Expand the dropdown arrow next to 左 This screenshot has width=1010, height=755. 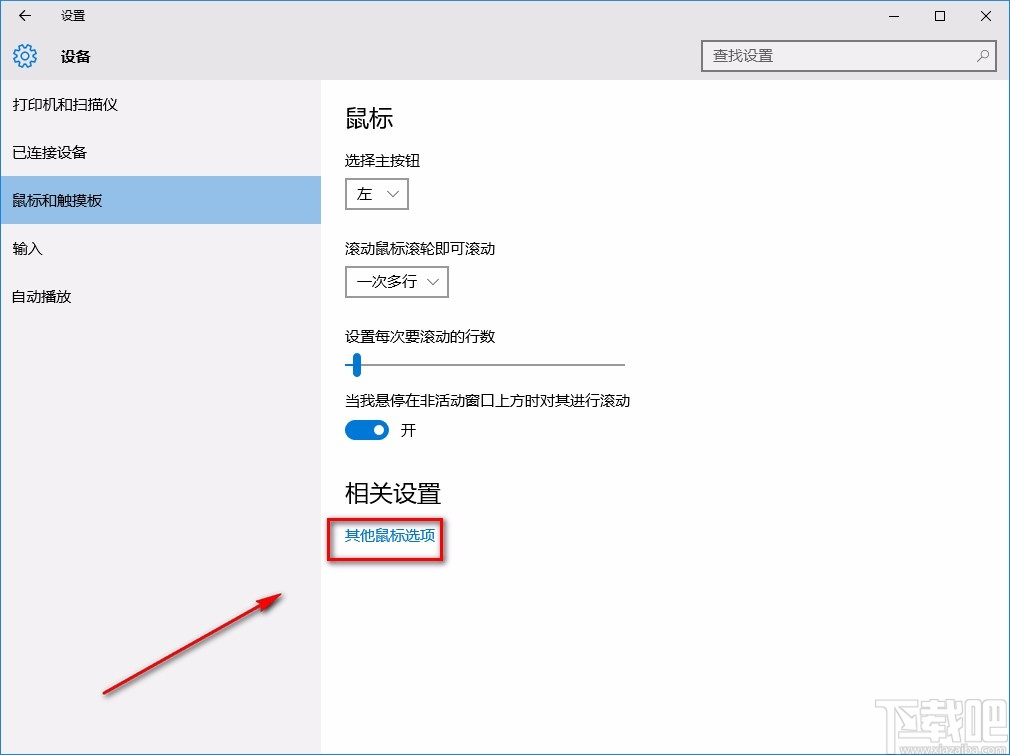[395, 194]
